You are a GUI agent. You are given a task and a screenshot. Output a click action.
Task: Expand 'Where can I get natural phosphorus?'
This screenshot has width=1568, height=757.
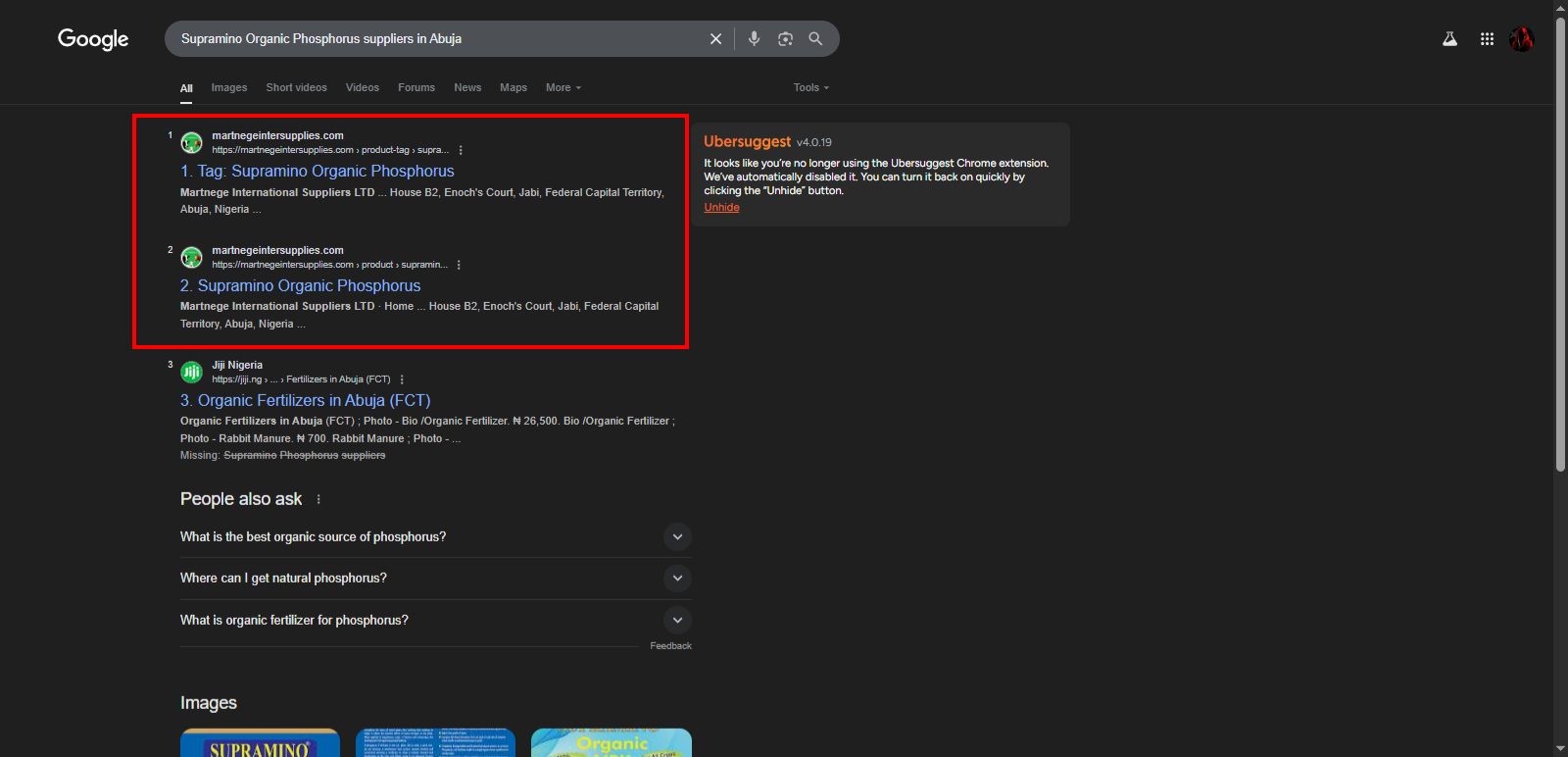pos(677,579)
